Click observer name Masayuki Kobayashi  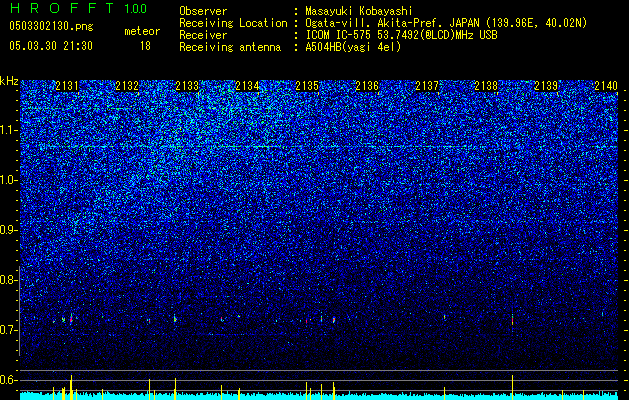pyautogui.click(x=359, y=11)
